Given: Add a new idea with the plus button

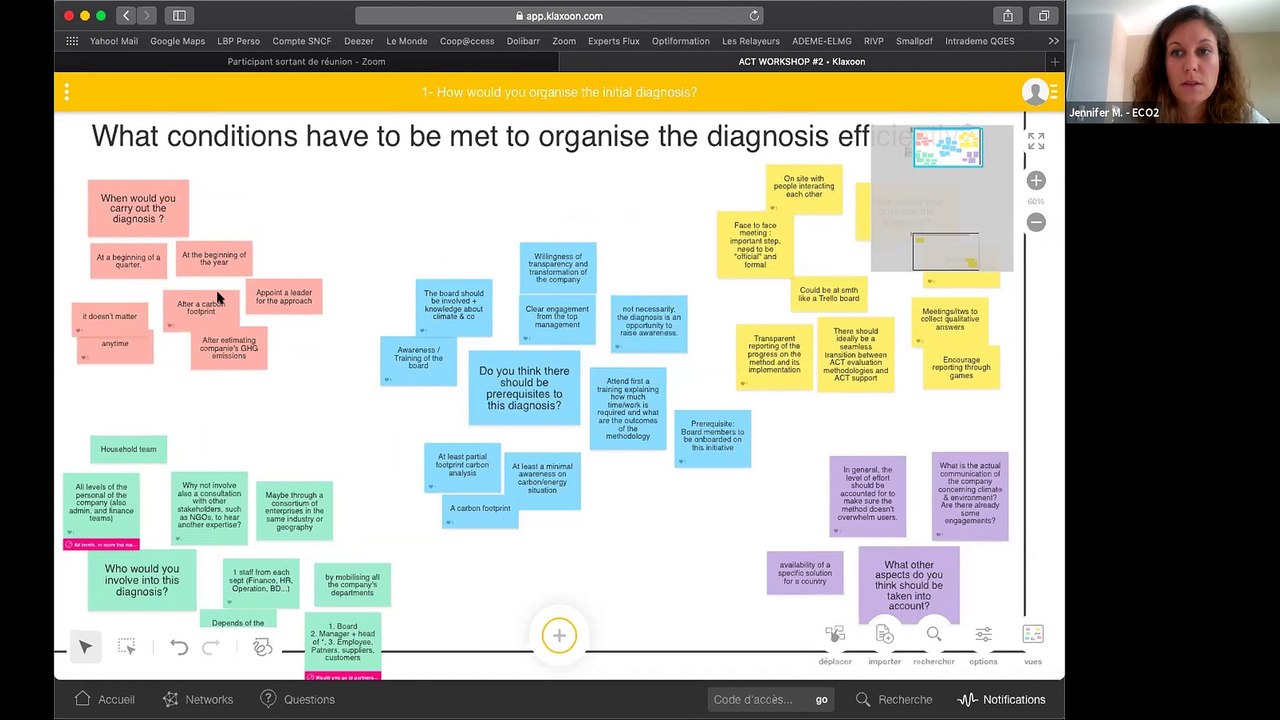Looking at the screenshot, I should [x=559, y=636].
